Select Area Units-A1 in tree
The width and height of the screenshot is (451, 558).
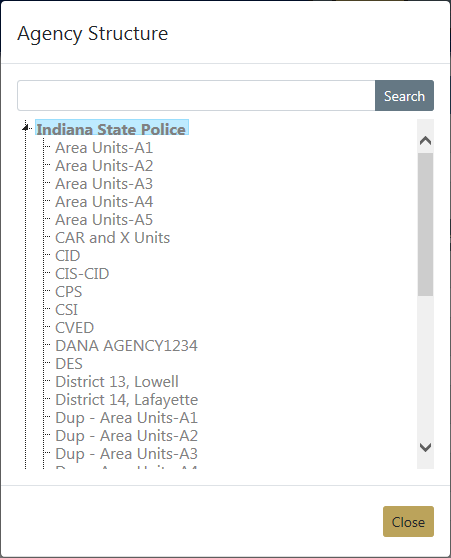click(x=104, y=148)
